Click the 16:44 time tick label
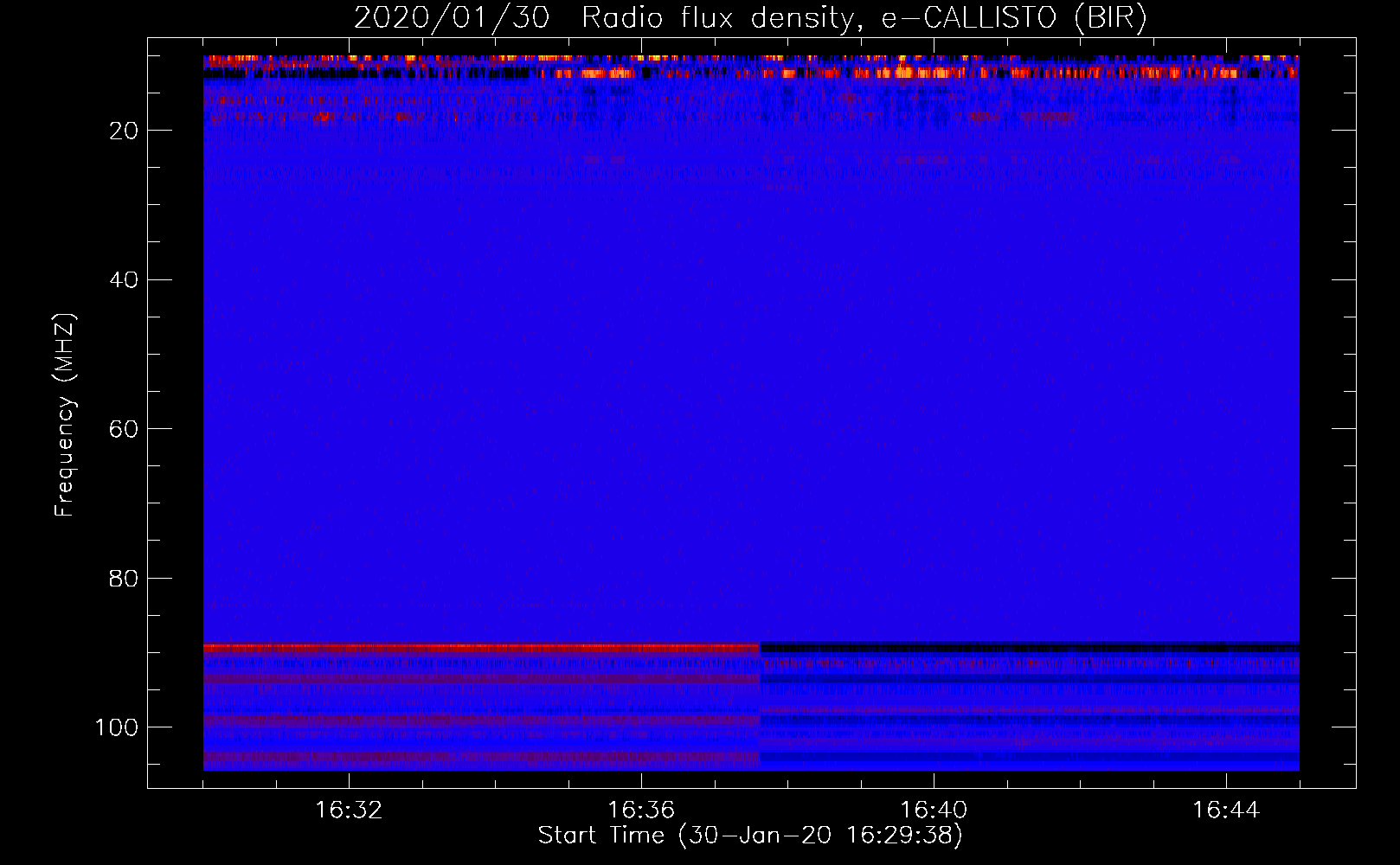 click(x=1226, y=811)
